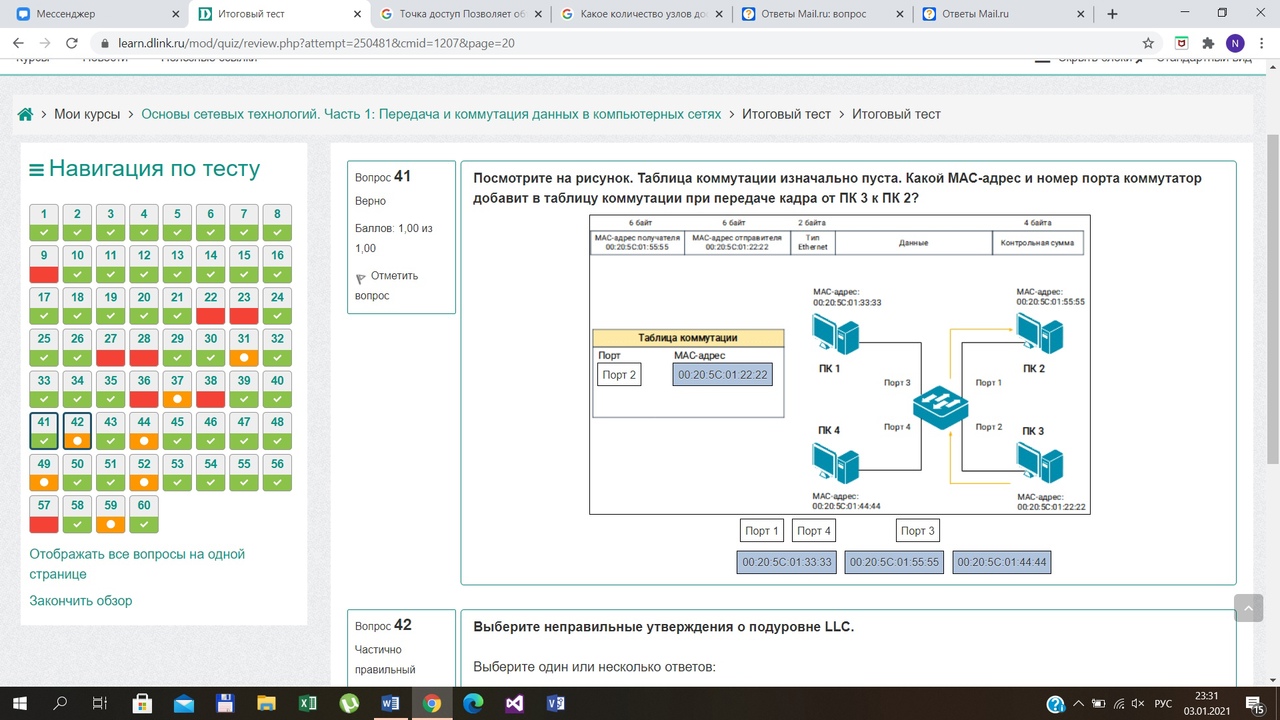The image size is (1280, 720).
Task: Open question 42 in navigation
Action: point(77,431)
